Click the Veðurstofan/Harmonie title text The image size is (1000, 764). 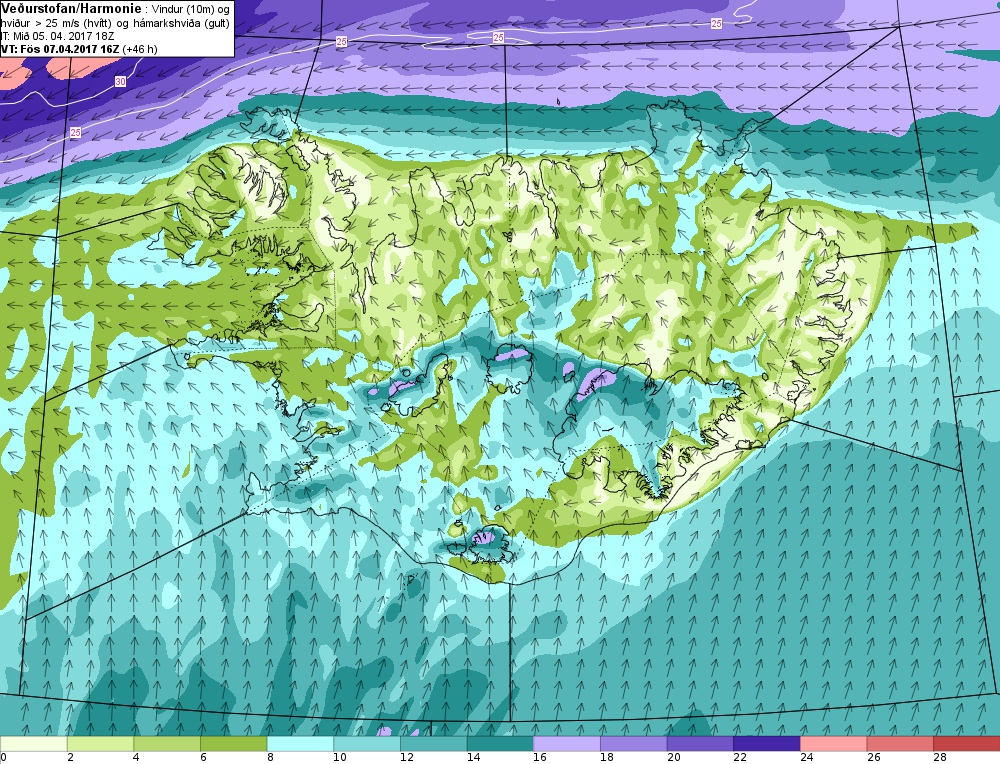[69, 8]
